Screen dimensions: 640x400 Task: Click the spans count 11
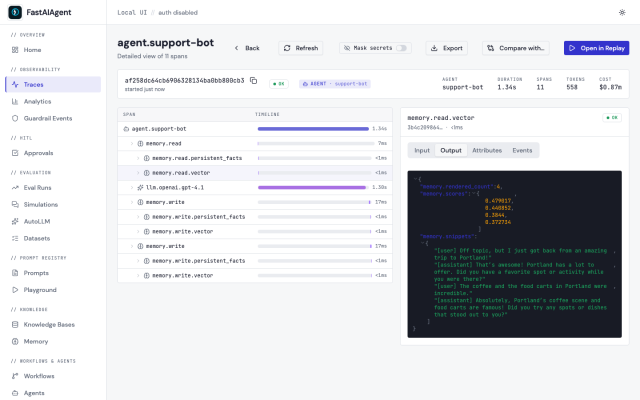click(x=540, y=87)
